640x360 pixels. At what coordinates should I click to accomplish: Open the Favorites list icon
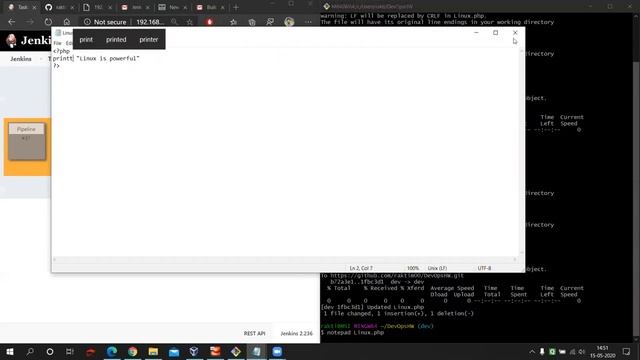click(233, 22)
